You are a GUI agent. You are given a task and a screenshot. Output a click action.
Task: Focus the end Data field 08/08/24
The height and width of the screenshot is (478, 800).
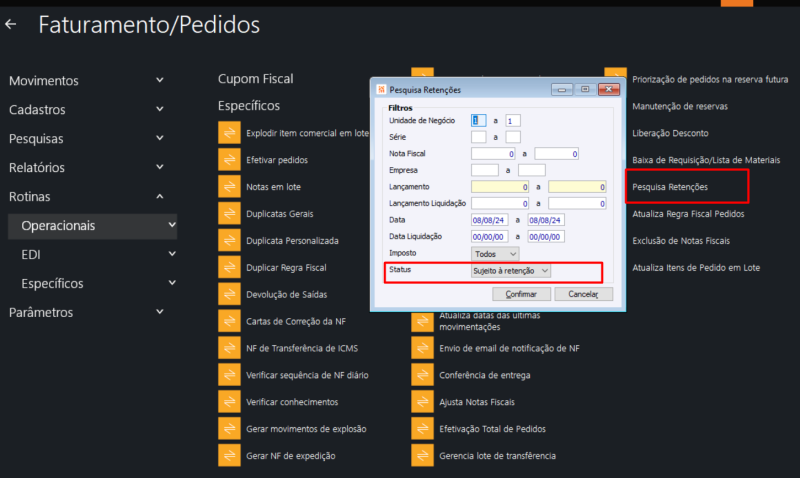(x=546, y=220)
